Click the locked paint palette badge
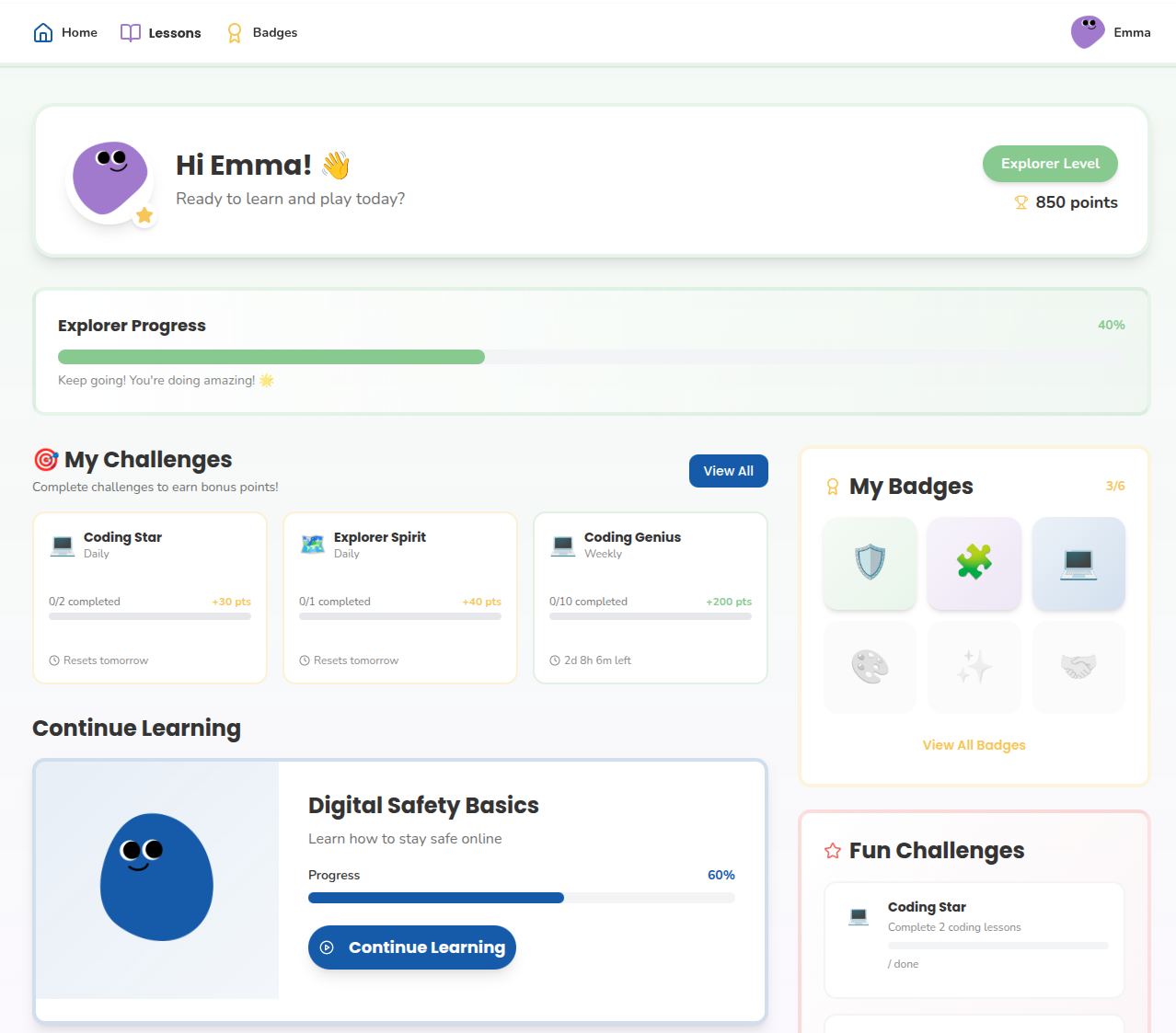1176x1033 pixels. click(870, 667)
